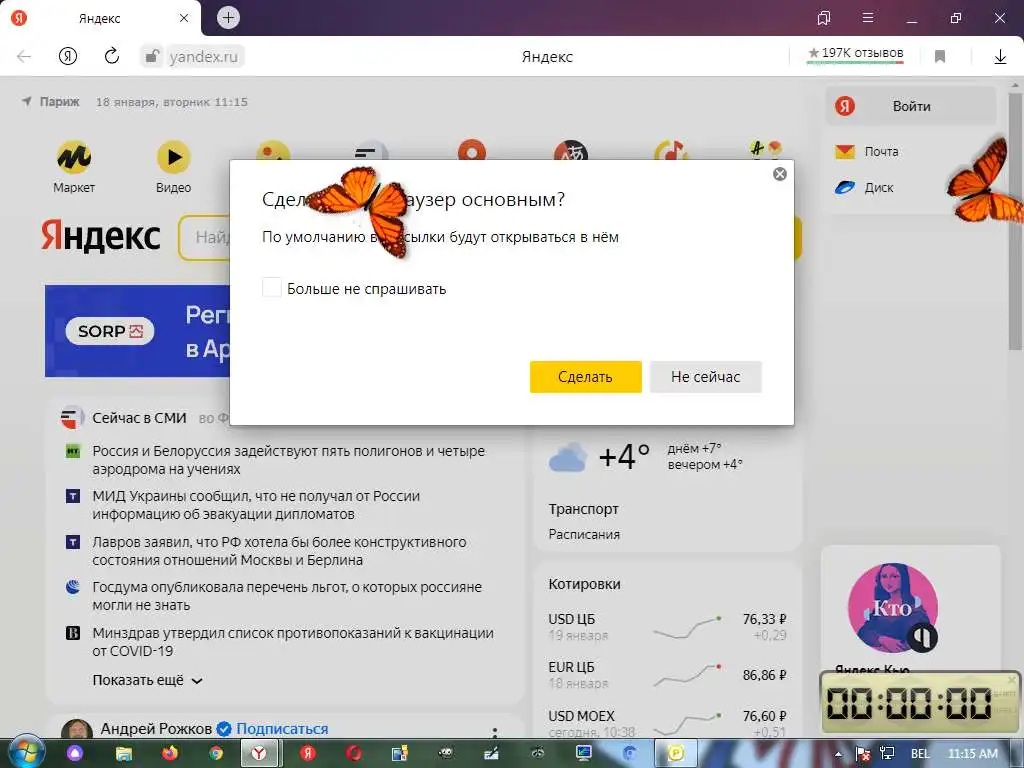Open the tab manager icon in title bar

pos(824,18)
